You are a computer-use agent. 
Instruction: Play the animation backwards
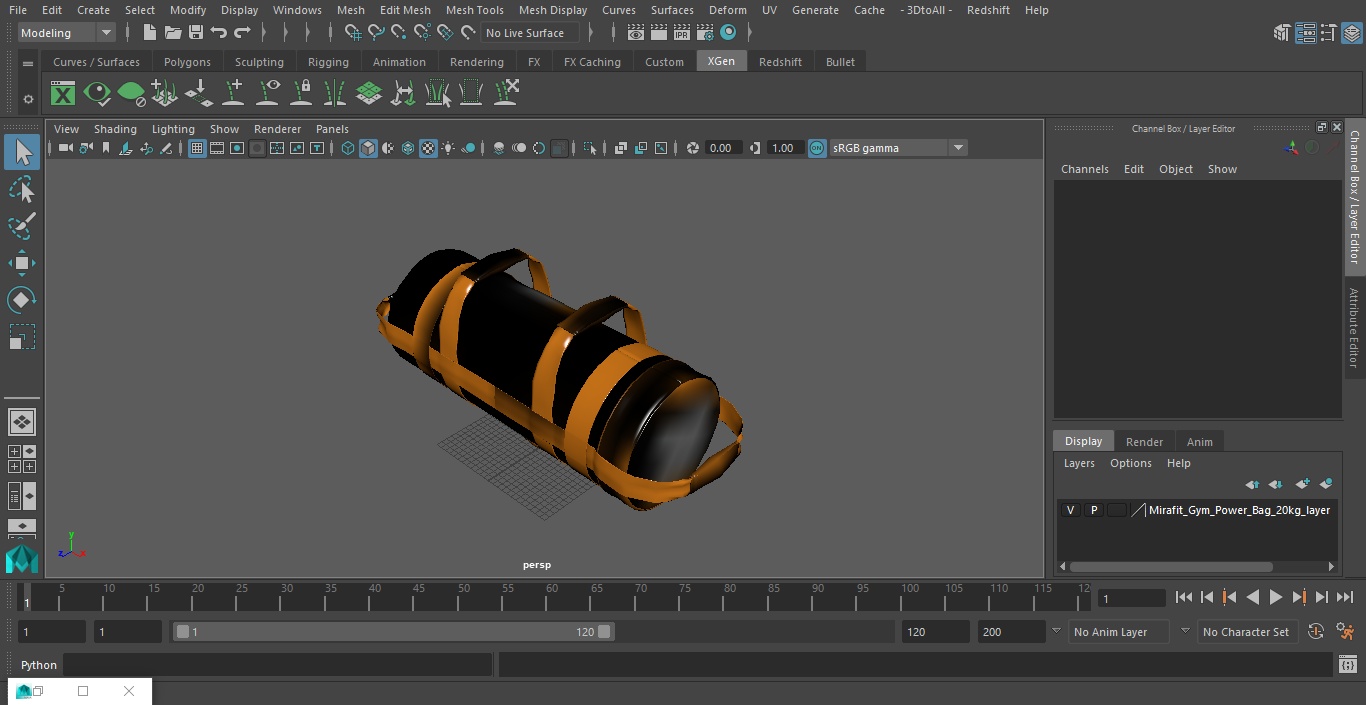coord(1252,597)
